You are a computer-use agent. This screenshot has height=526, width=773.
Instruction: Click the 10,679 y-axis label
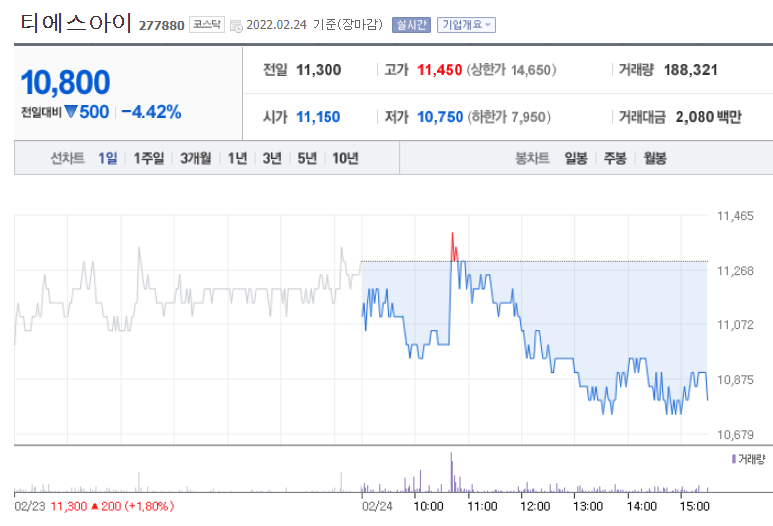click(735, 435)
